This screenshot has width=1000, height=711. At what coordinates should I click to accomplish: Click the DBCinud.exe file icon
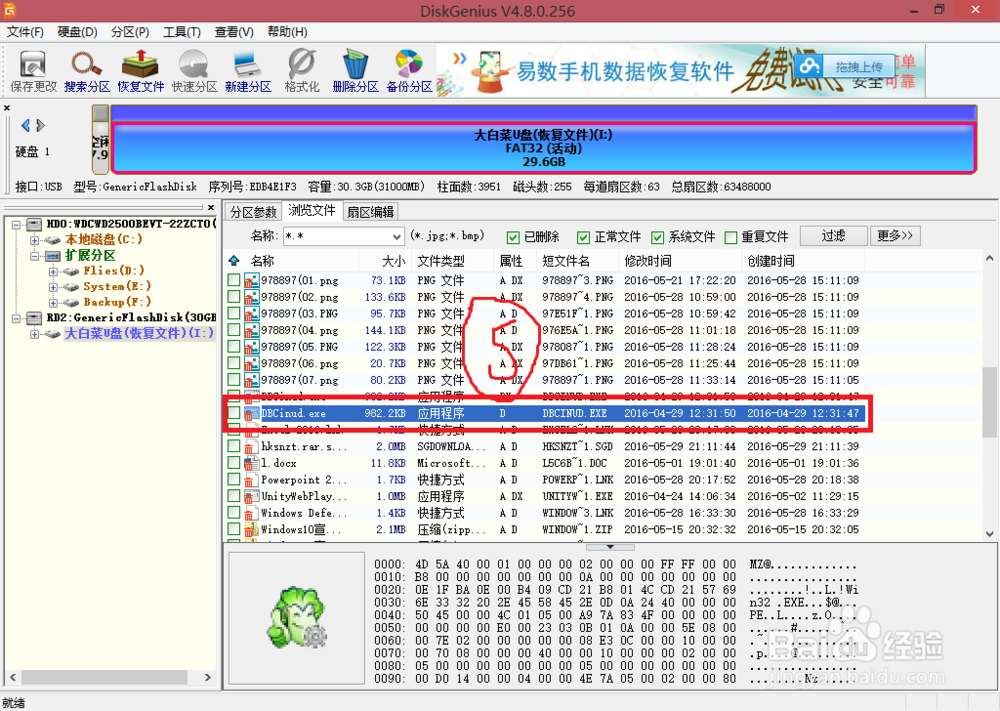(251, 413)
